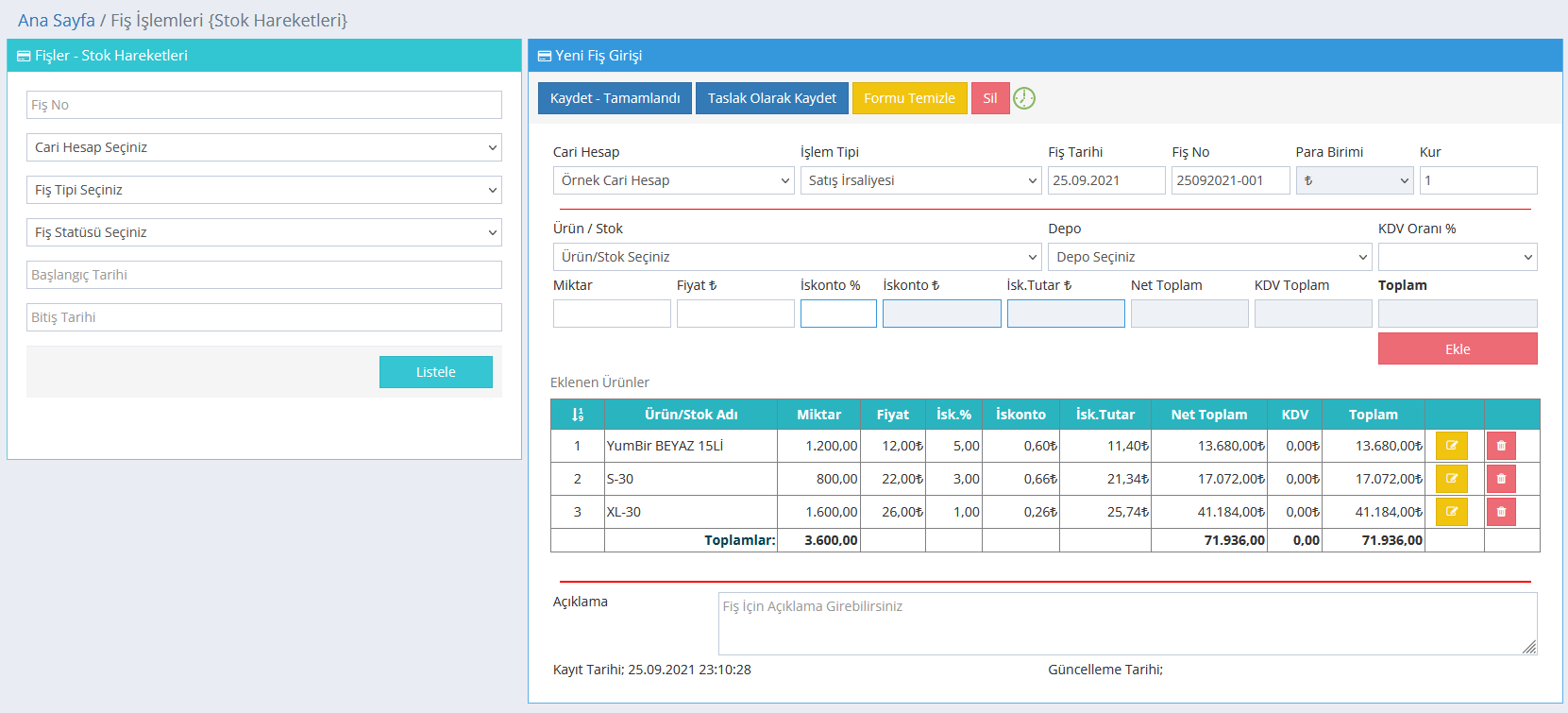Click the Toplam readonly field above Ekle
Screen dimensions: 1568x713
[x=1458, y=314]
